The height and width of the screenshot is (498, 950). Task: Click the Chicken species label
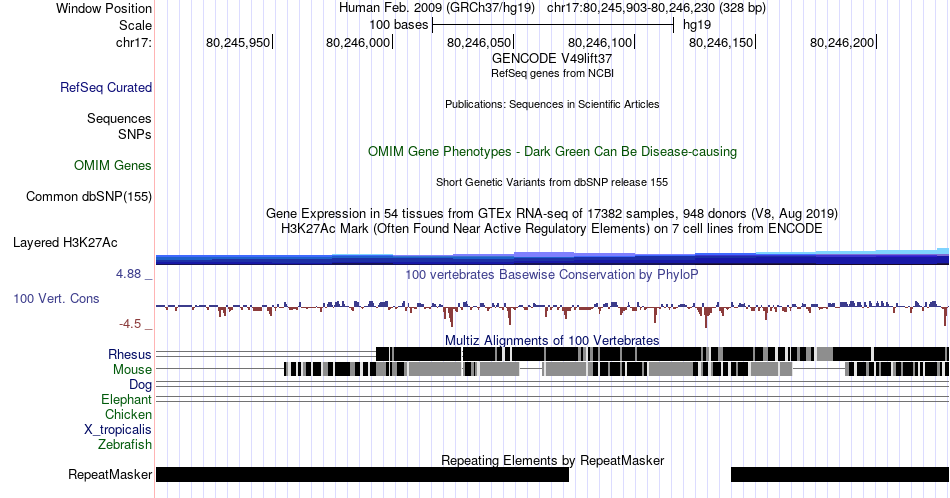(128, 414)
